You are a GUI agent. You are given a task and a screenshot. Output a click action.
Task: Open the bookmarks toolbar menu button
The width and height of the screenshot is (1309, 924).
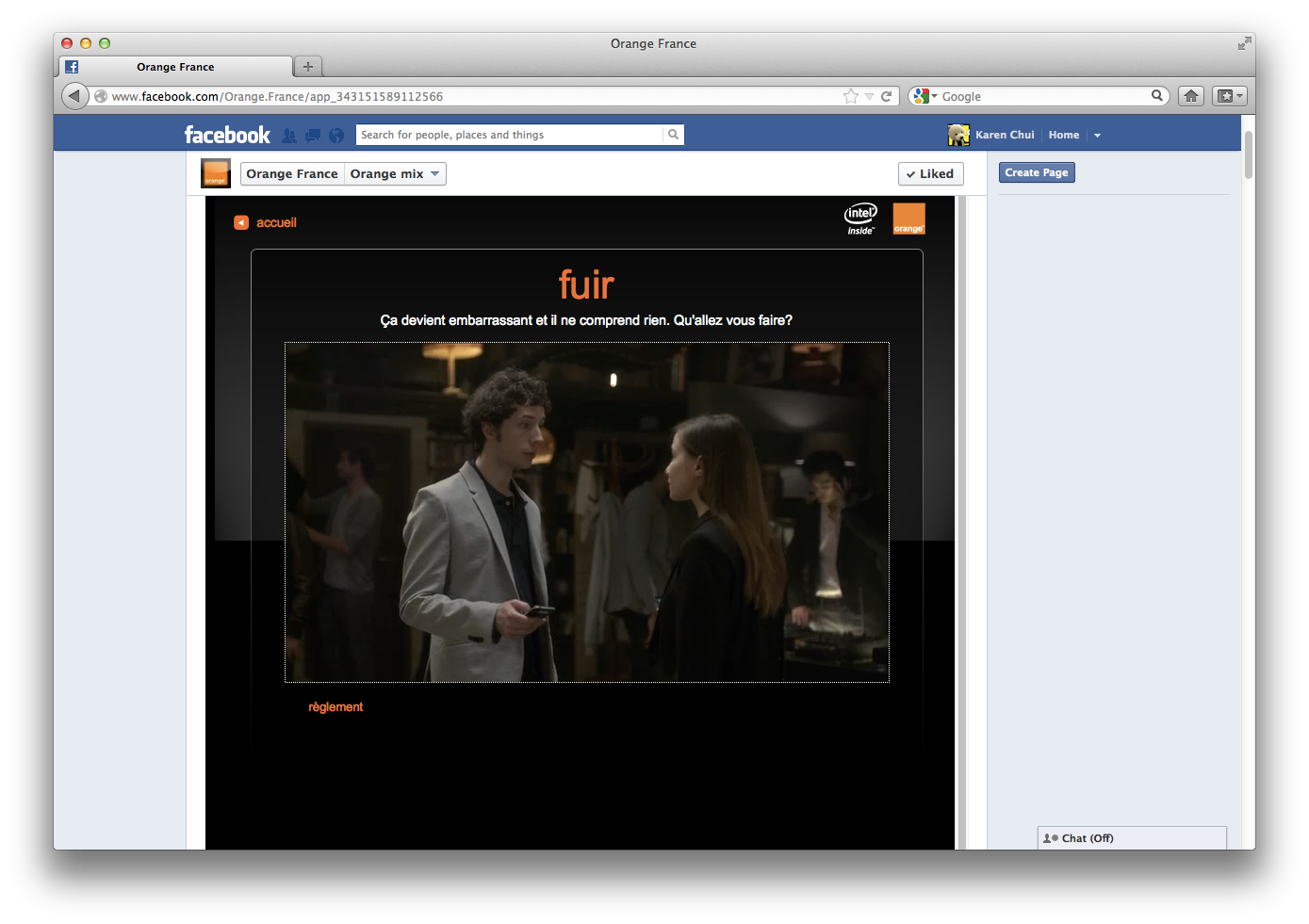(1229, 96)
